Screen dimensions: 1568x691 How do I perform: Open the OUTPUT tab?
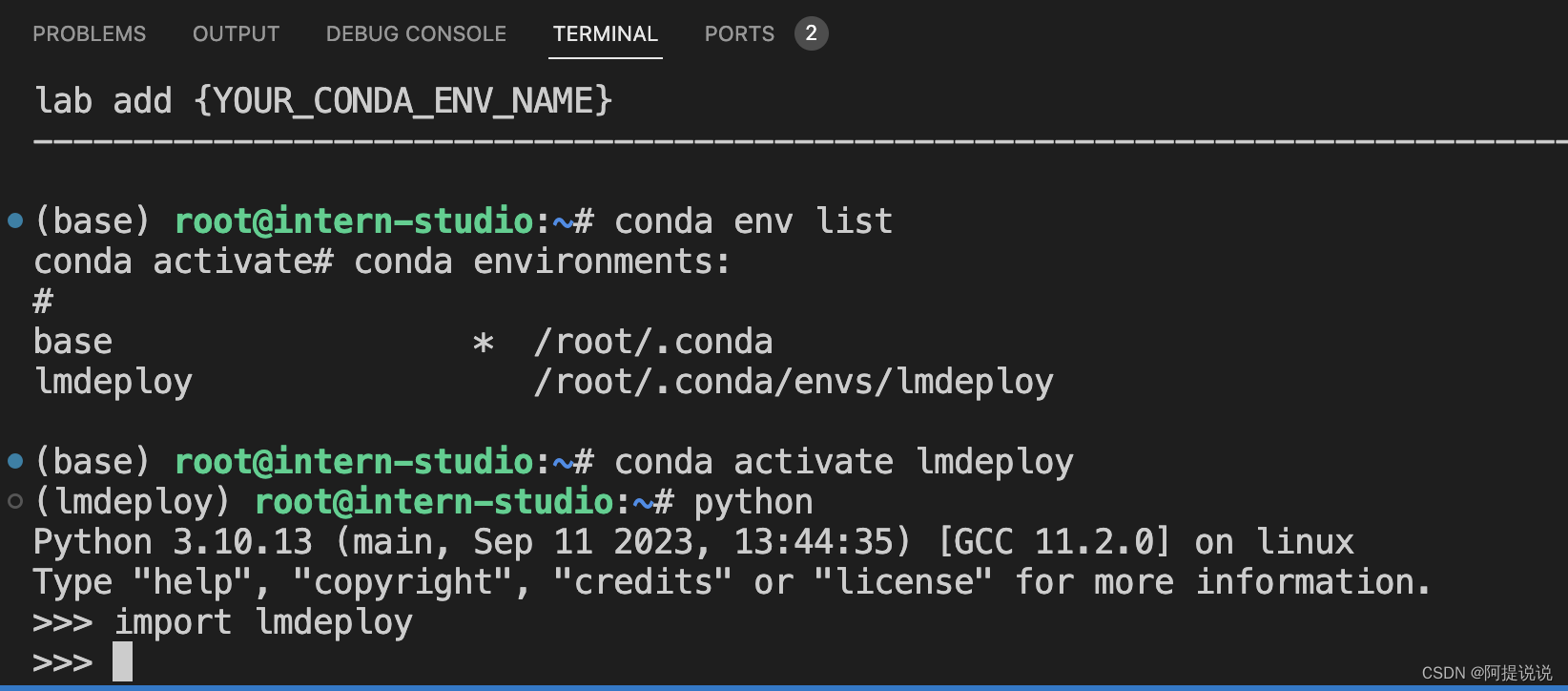tap(236, 34)
